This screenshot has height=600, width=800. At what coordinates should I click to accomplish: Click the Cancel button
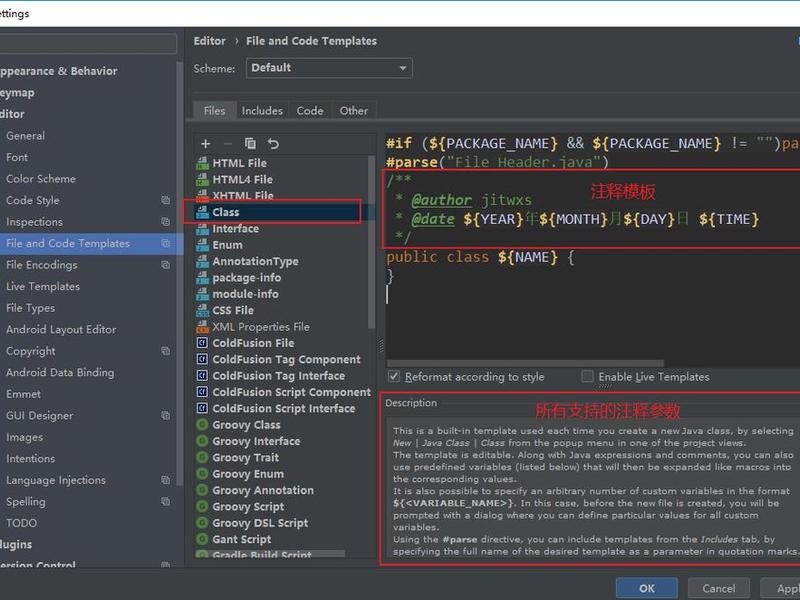pyautogui.click(x=718, y=588)
